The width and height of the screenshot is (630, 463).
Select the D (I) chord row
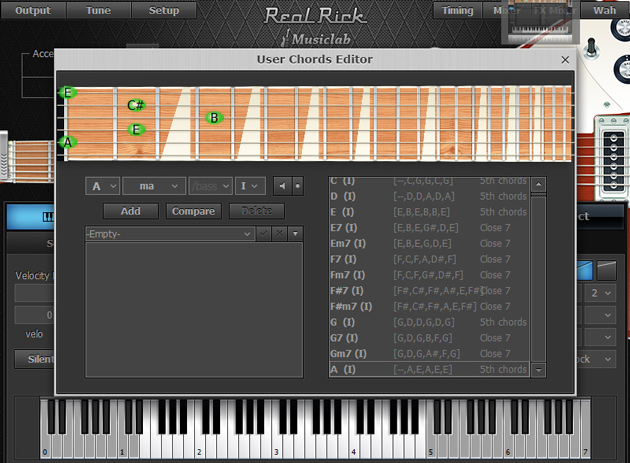click(x=429, y=196)
